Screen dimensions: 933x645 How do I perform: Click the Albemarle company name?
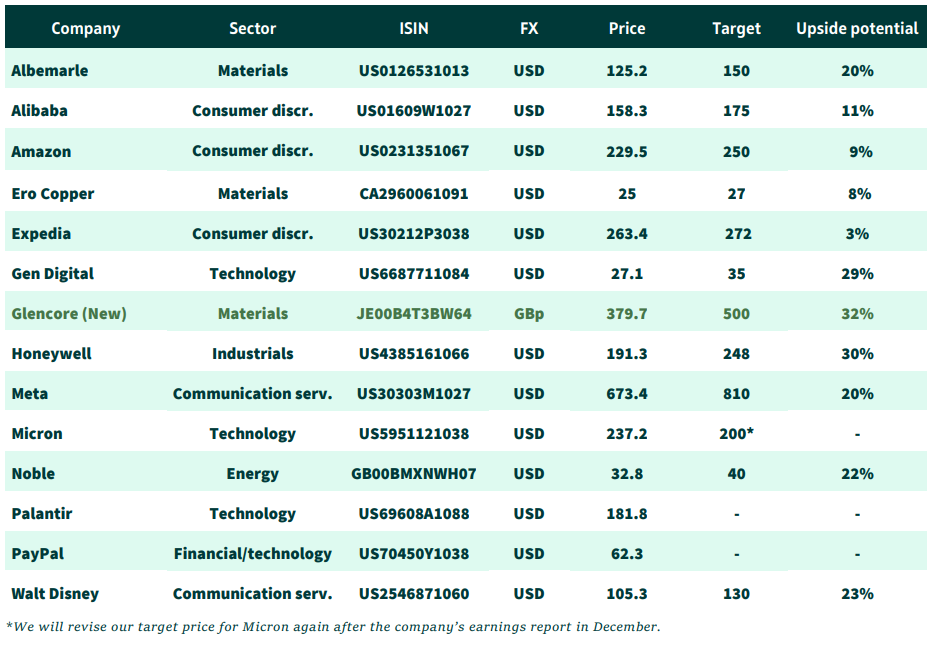point(50,71)
